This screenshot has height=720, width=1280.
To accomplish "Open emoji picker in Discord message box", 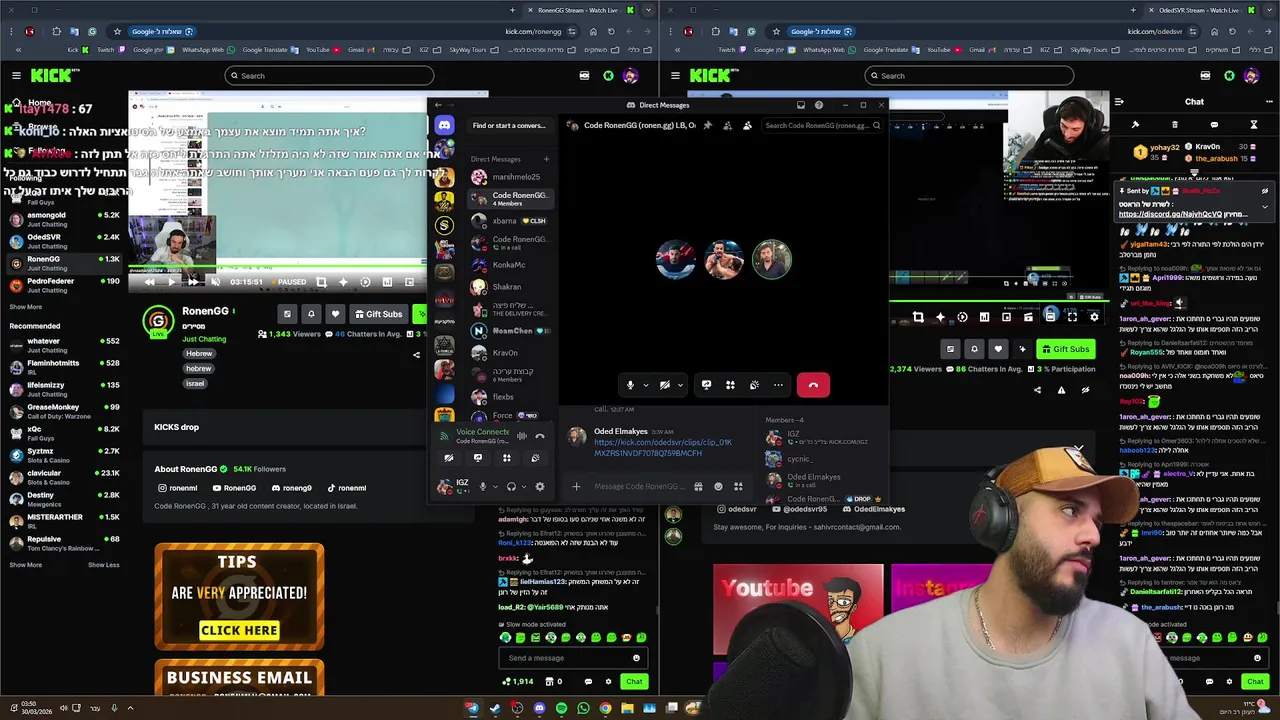I will click(x=718, y=487).
